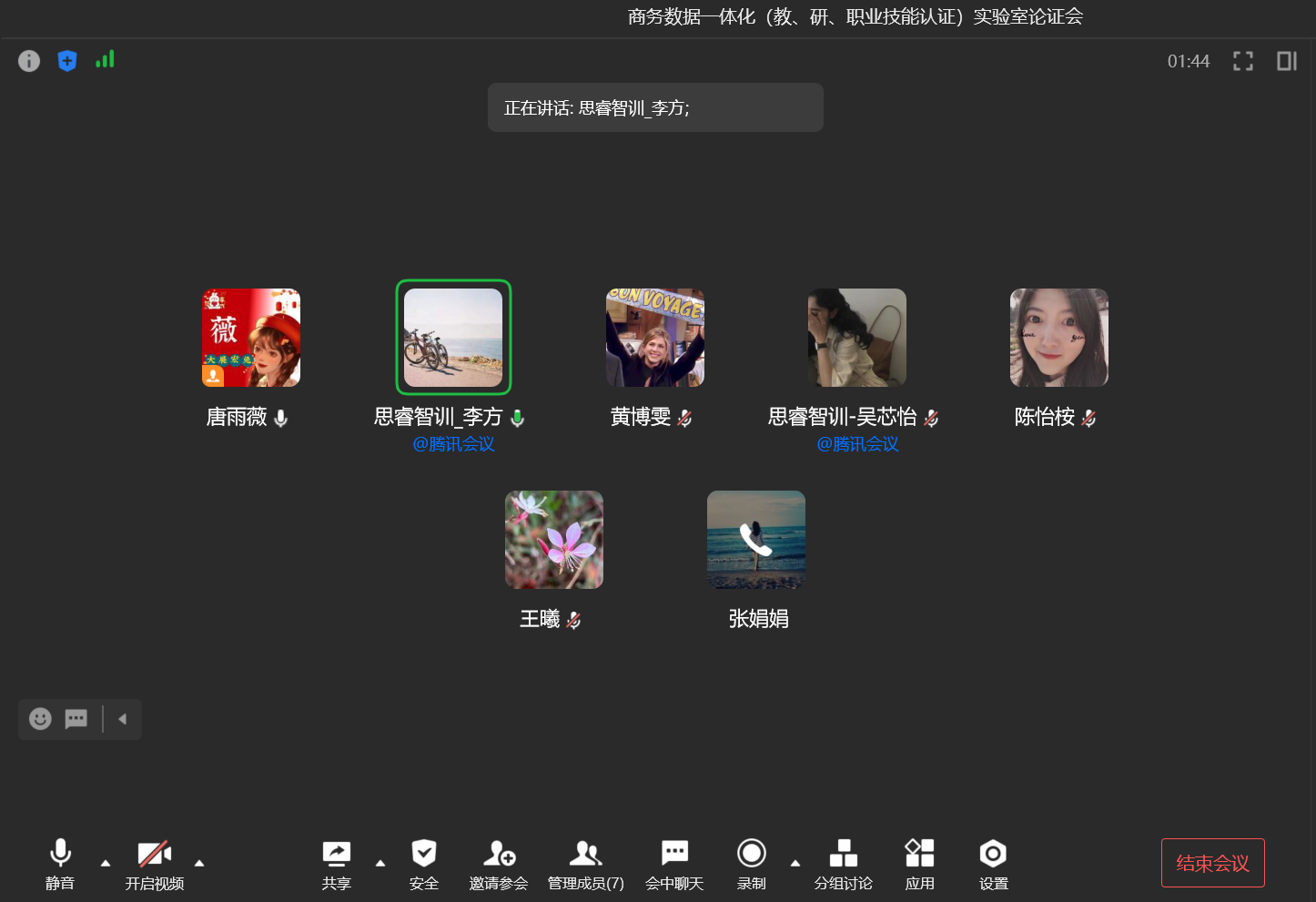Screen dimensions: 1316x902
Task: Expand audio options arrow beside 静音
Action: [106, 863]
